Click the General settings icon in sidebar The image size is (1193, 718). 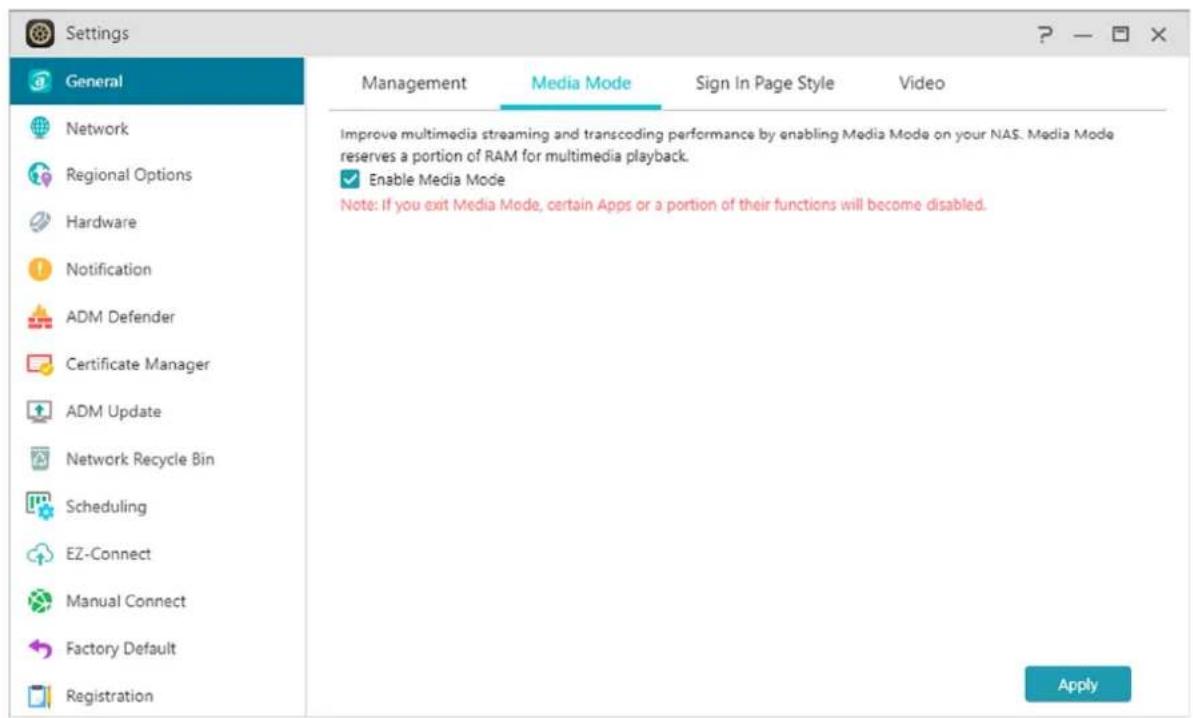[39, 82]
